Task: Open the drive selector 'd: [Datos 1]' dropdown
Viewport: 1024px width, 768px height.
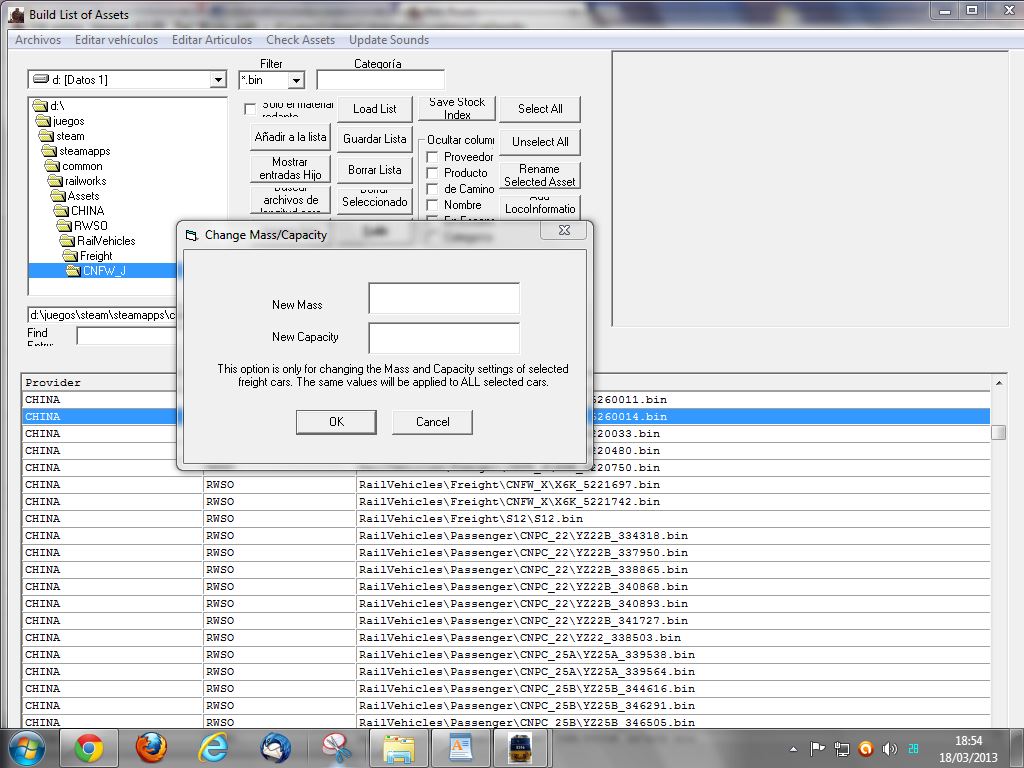Action: [x=218, y=80]
